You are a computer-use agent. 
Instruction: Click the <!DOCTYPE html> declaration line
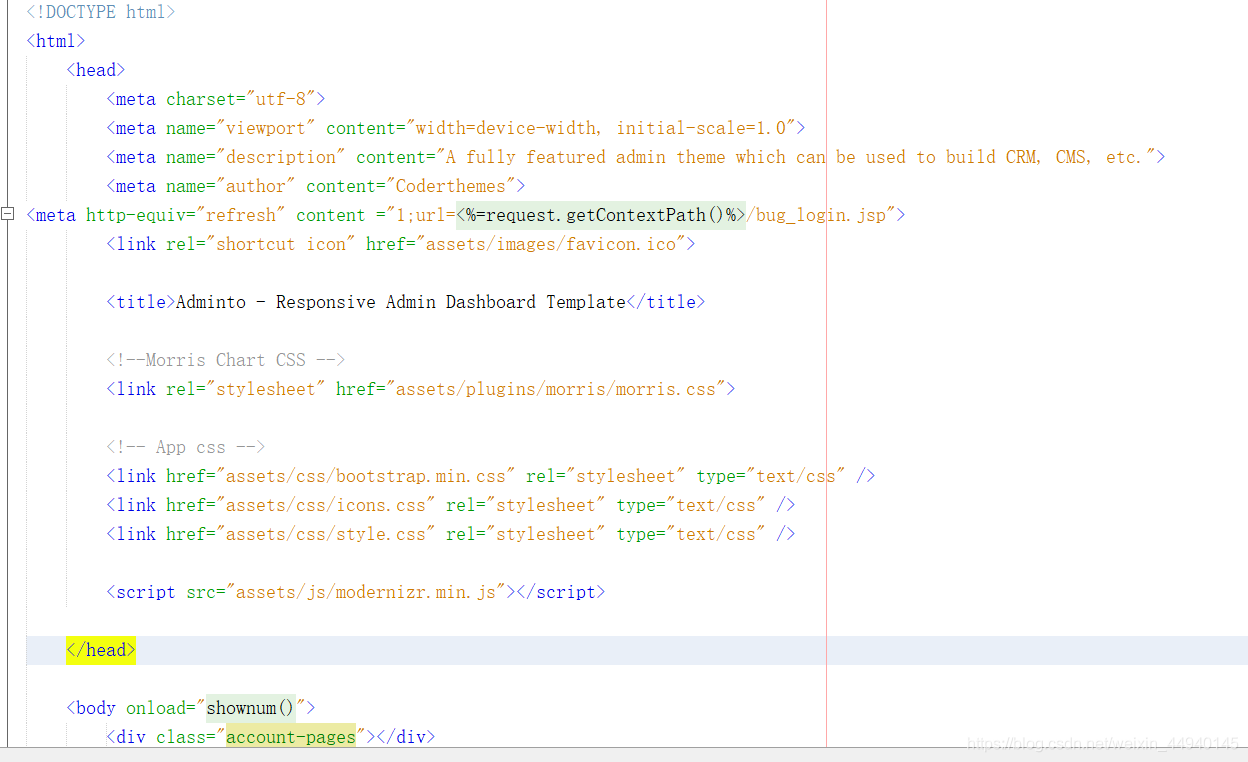pyautogui.click(x=101, y=12)
